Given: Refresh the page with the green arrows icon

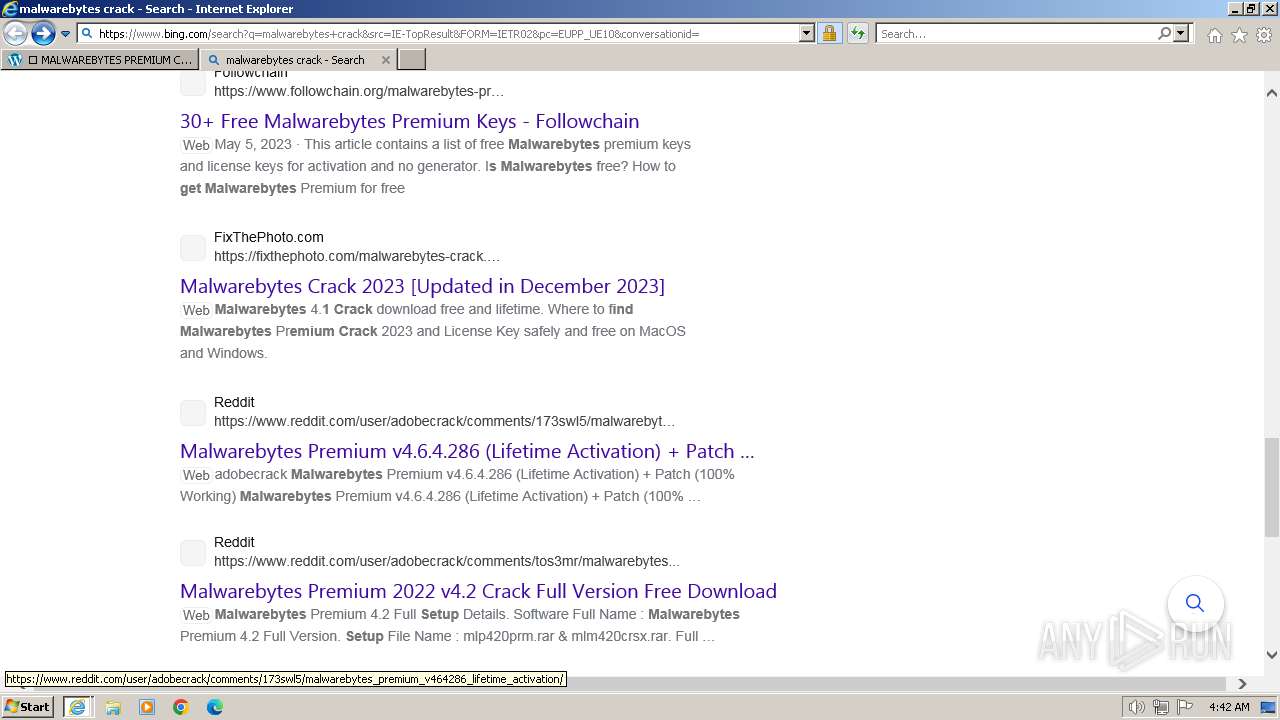Looking at the screenshot, I should point(858,34).
